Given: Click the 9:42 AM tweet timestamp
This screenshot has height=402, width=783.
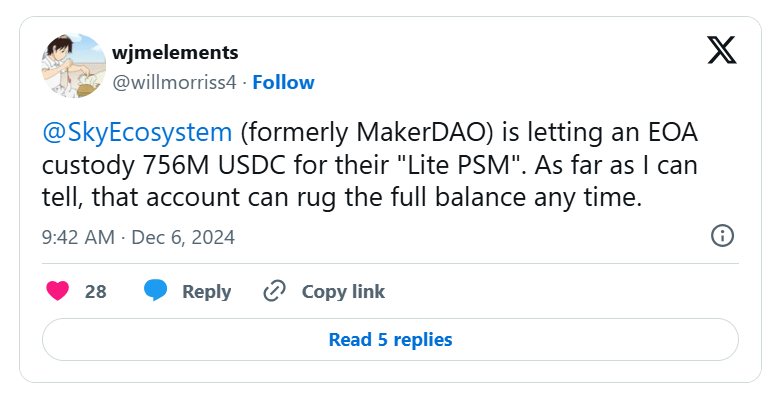Looking at the screenshot, I should coord(78,237).
